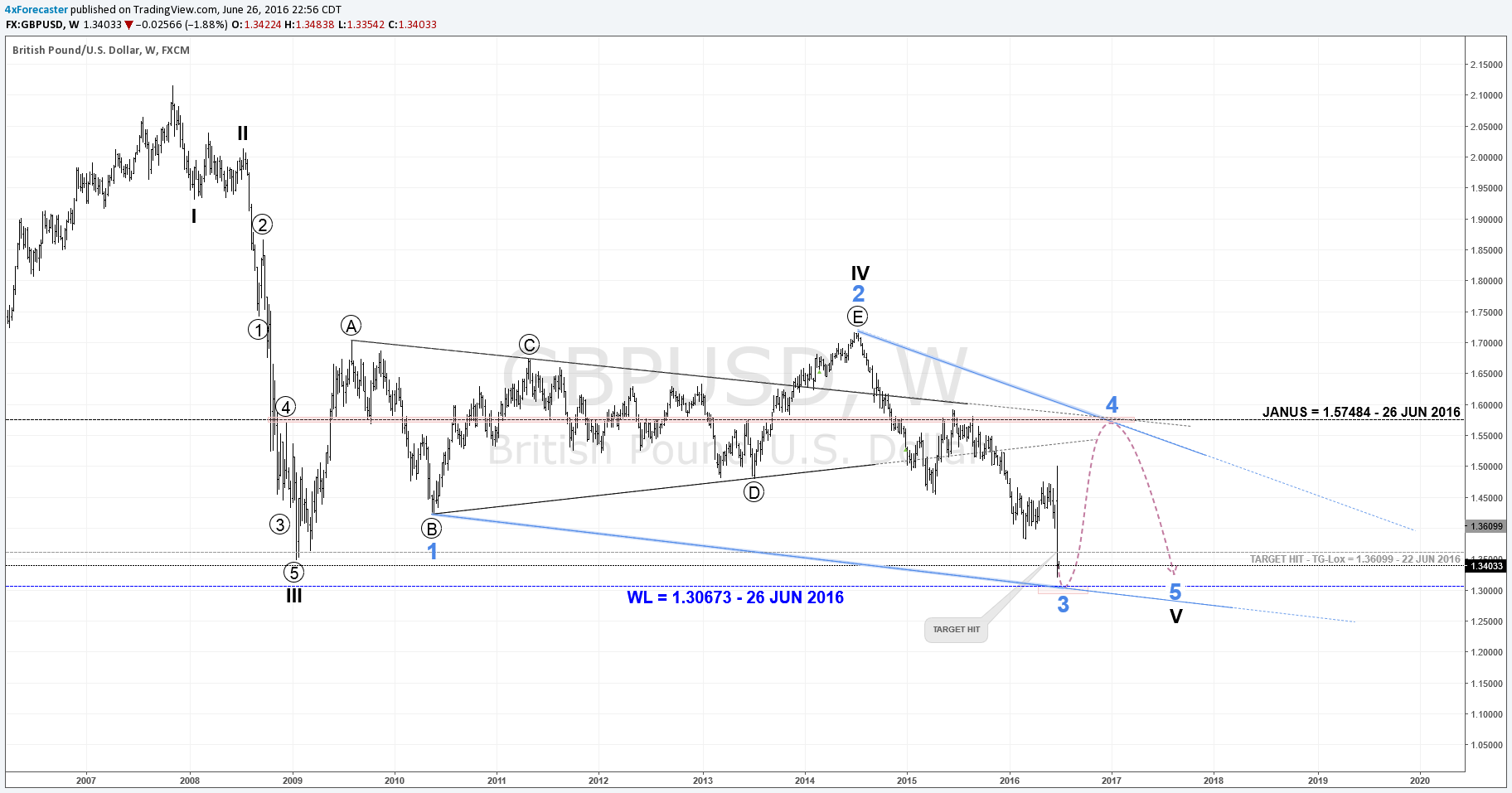Select the blue wave 5 label
1512x793 pixels.
pyautogui.click(x=1175, y=592)
